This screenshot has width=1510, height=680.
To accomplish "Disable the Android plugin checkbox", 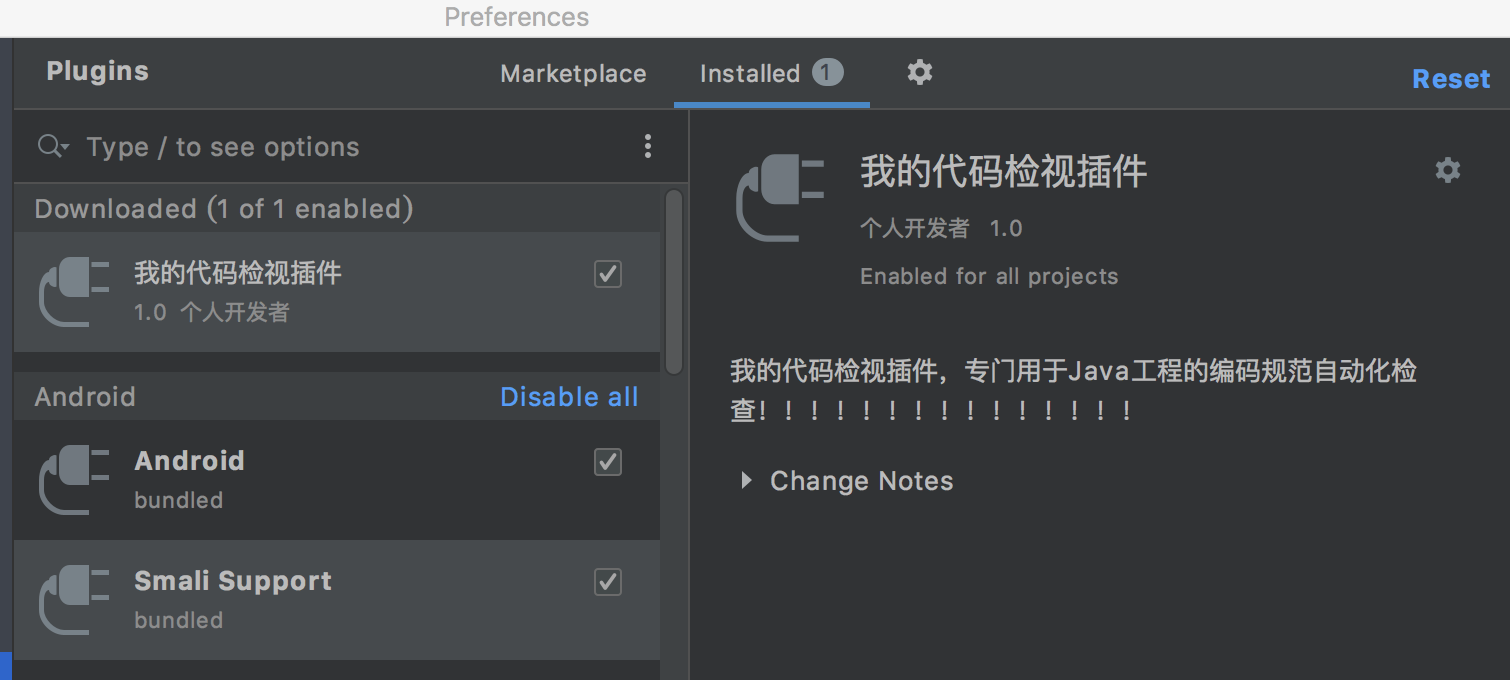I will coord(608,462).
